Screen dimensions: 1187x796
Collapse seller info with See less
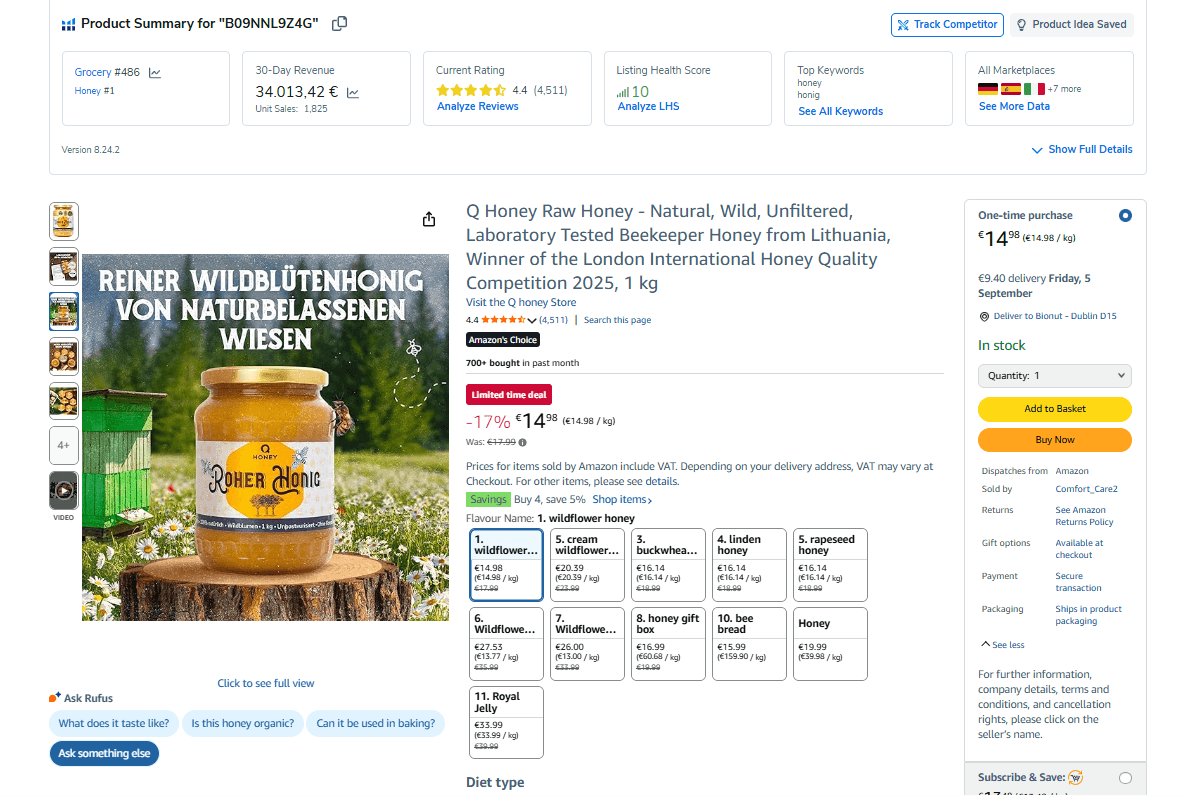click(1002, 645)
